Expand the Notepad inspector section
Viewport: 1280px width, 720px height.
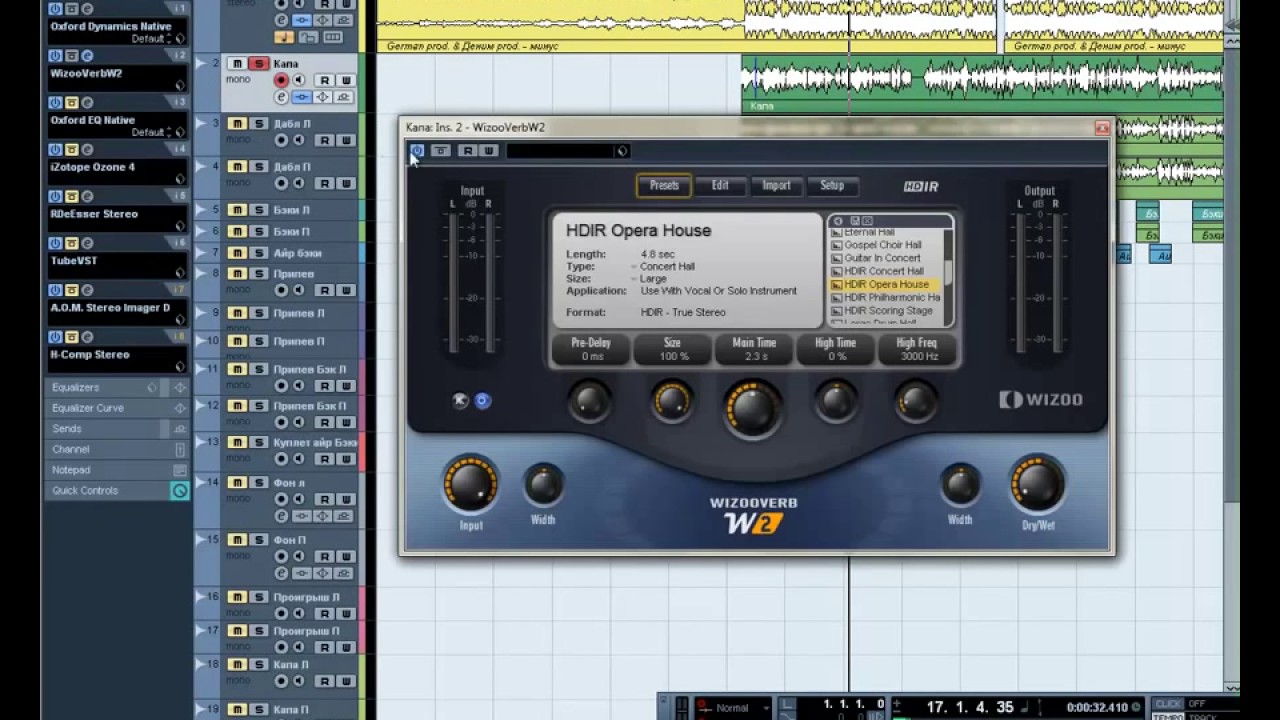(x=118, y=470)
